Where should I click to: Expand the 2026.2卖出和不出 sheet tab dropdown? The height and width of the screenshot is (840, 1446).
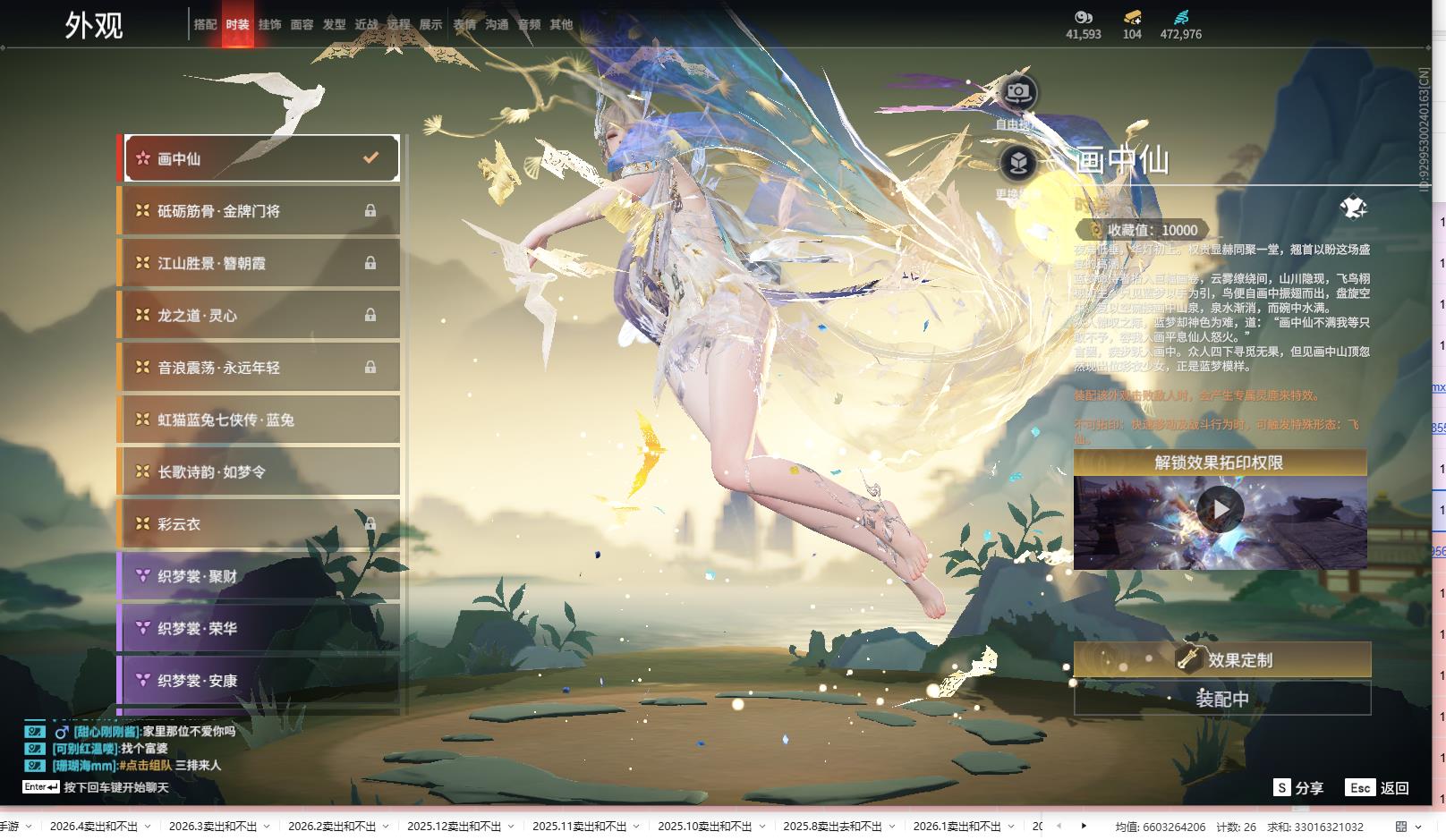point(386,827)
